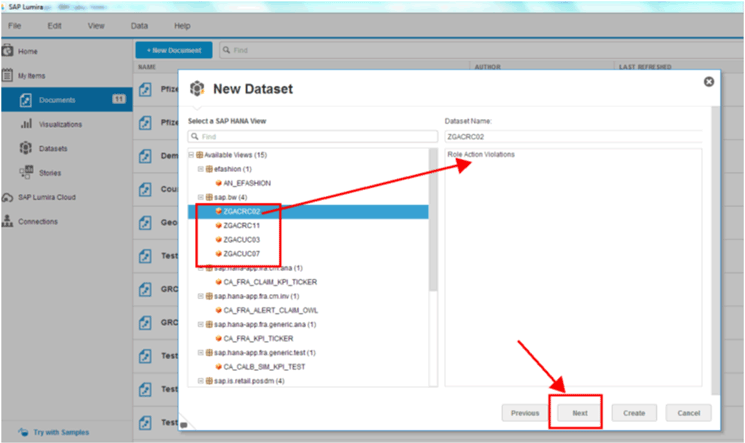Collapse the sap.hana-app.fra.generic.ana (1) package
The height and width of the screenshot is (443, 745).
click(201, 325)
